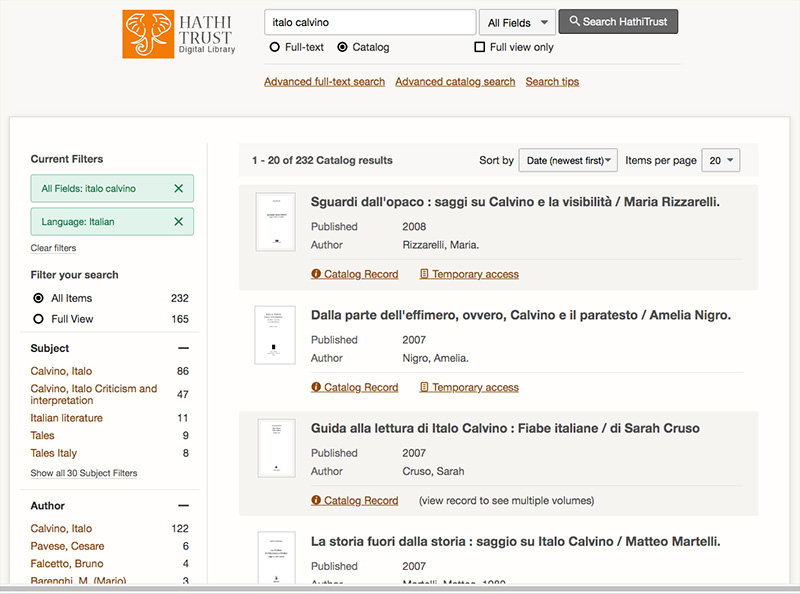
Task: Change the Items per page dropdown
Action: point(721,160)
